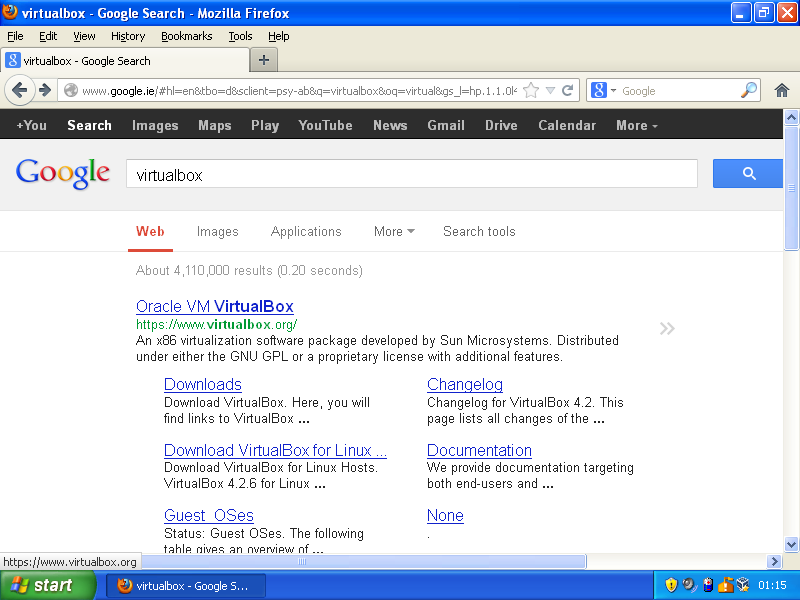Select the Web results tab
The height and width of the screenshot is (600, 800).
click(x=150, y=232)
